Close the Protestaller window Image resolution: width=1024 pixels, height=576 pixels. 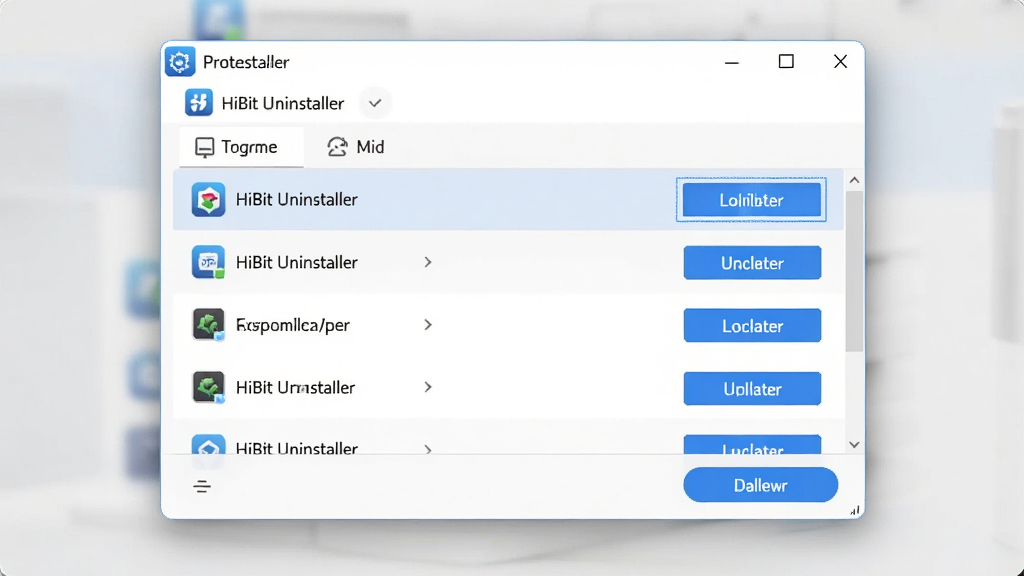pos(840,61)
